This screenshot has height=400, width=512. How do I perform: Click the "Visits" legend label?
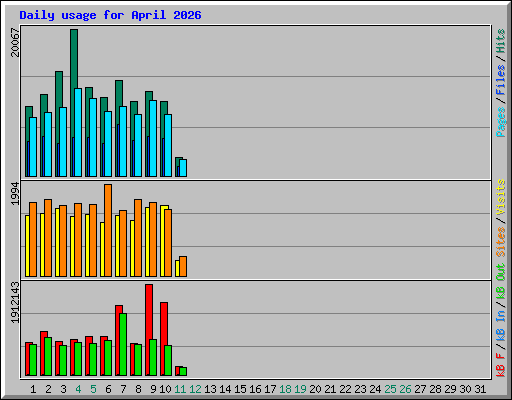[x=501, y=197]
